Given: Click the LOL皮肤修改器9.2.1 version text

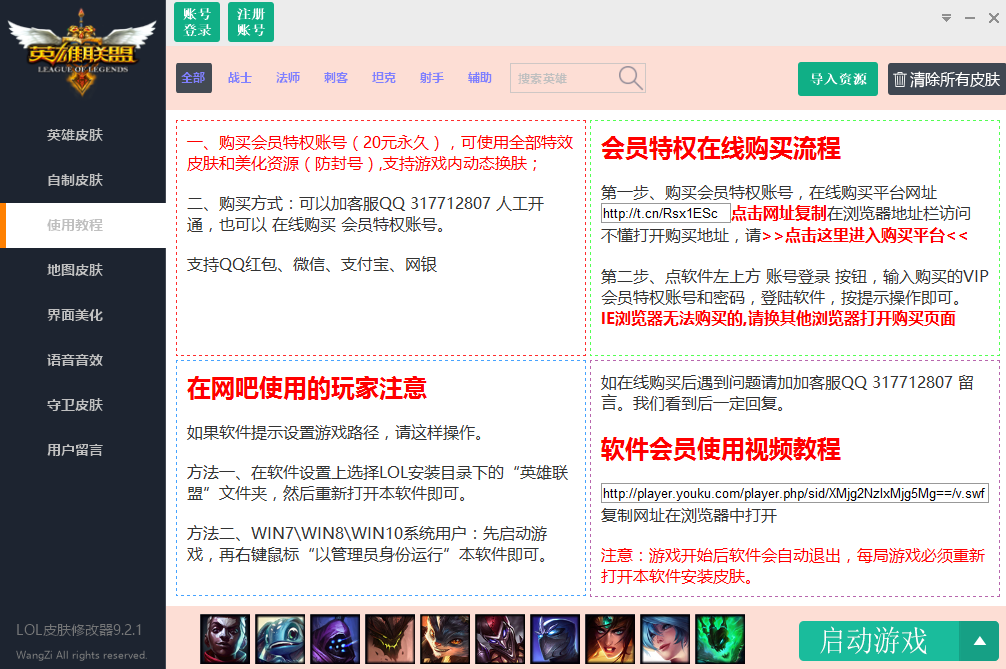Looking at the screenshot, I should 79,631.
